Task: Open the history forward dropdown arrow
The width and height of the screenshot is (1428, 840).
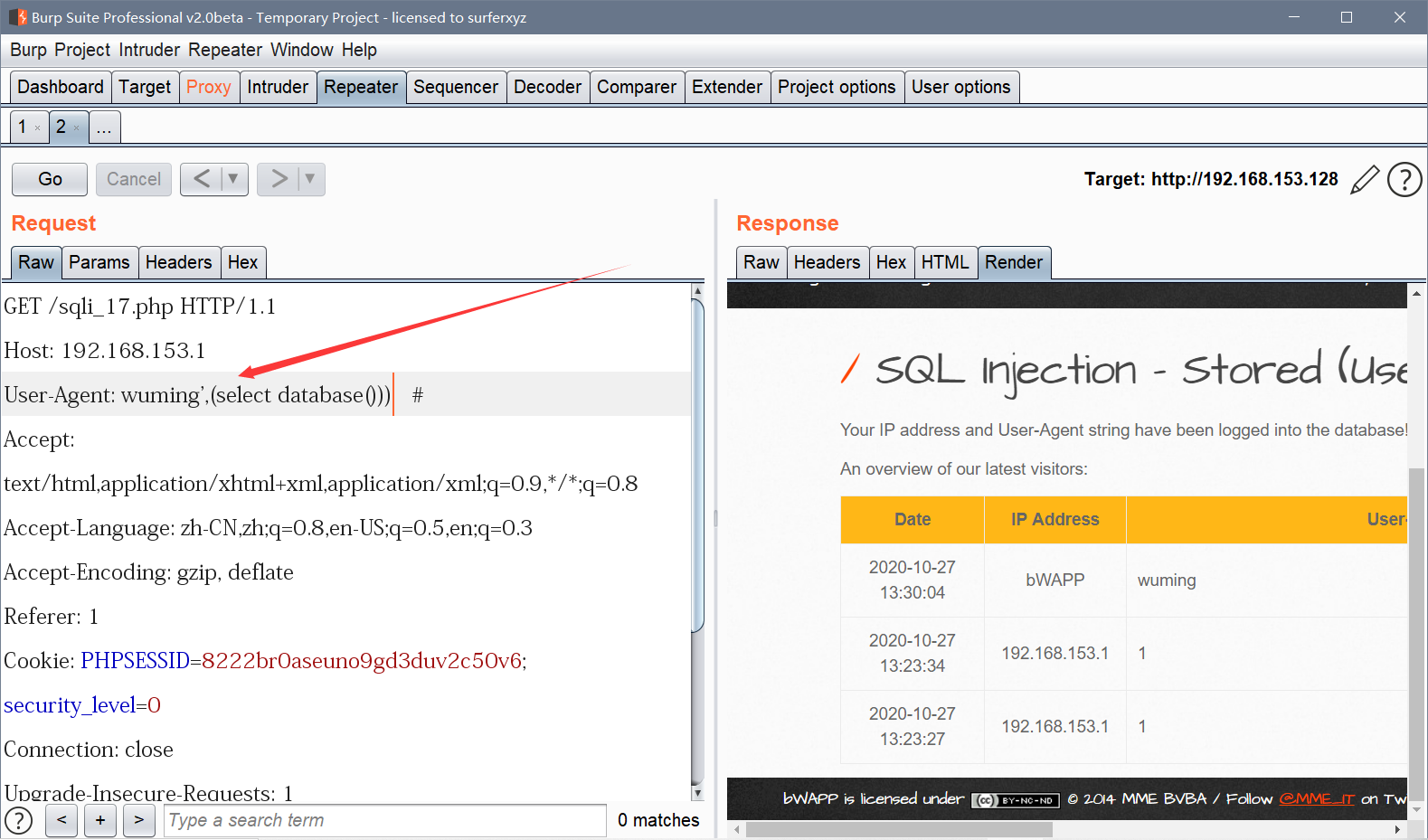Action: [x=310, y=179]
